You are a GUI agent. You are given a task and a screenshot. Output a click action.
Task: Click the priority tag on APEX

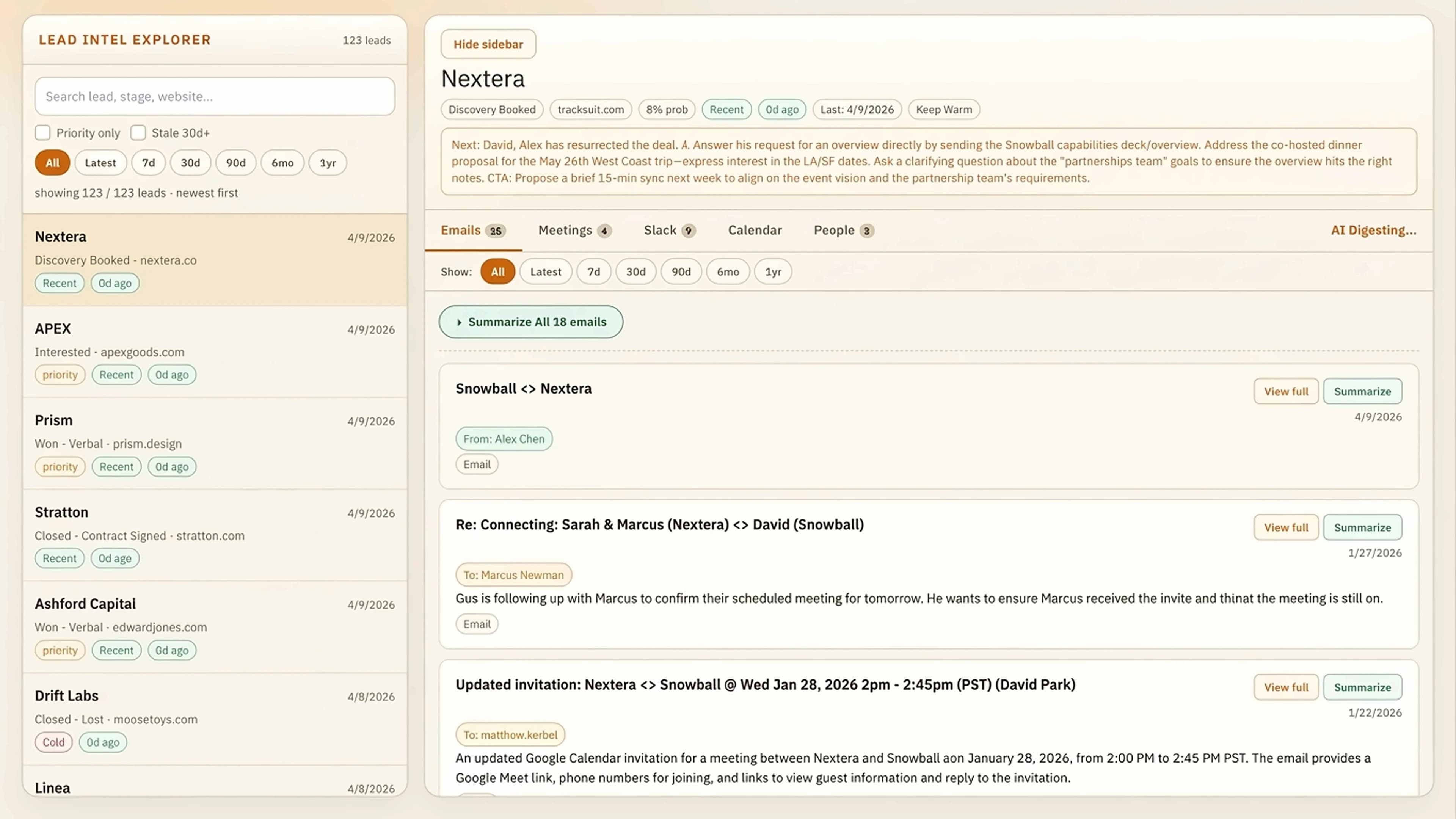[60, 375]
